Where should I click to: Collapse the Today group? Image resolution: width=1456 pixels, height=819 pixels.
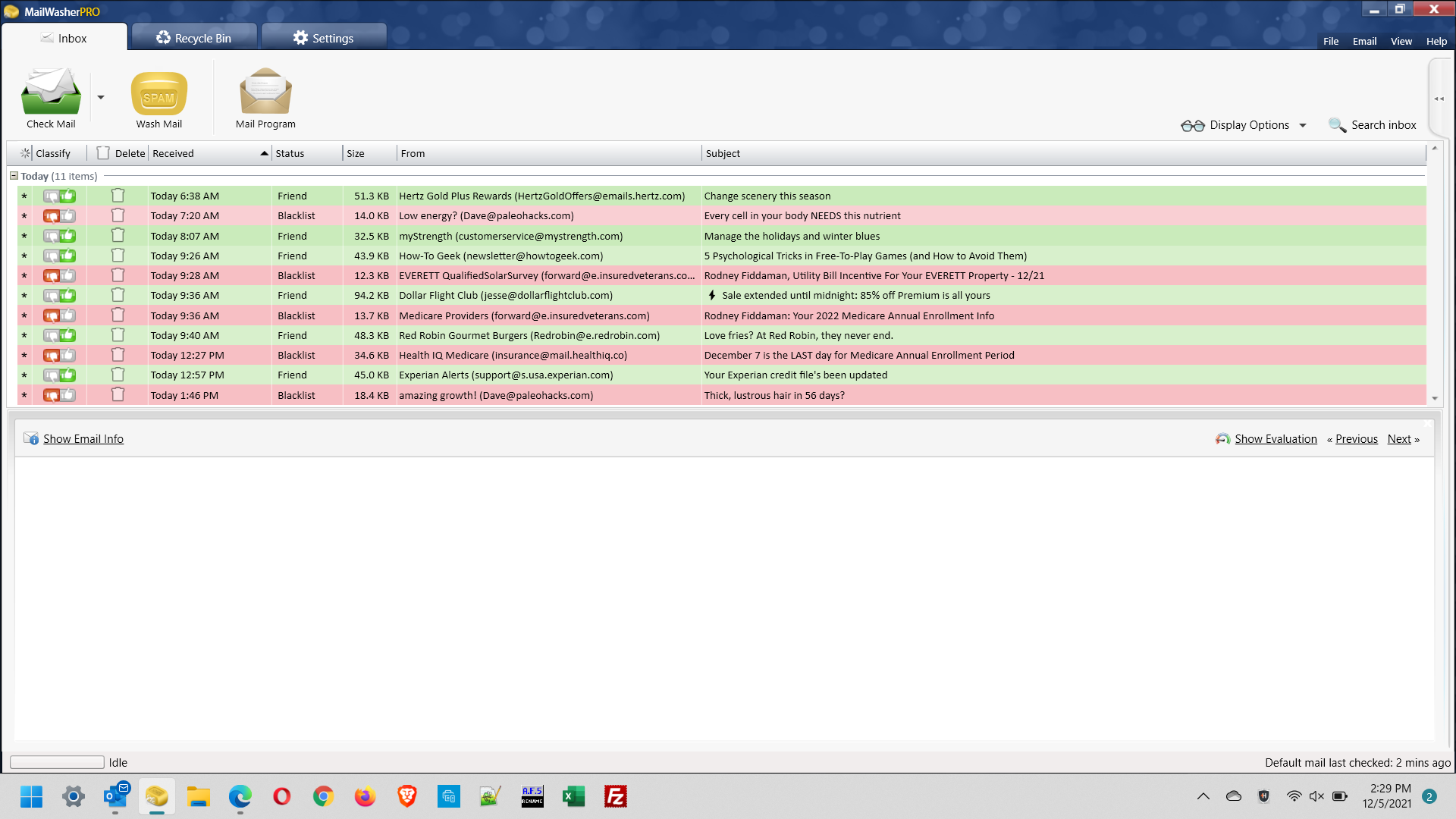pyautogui.click(x=14, y=176)
